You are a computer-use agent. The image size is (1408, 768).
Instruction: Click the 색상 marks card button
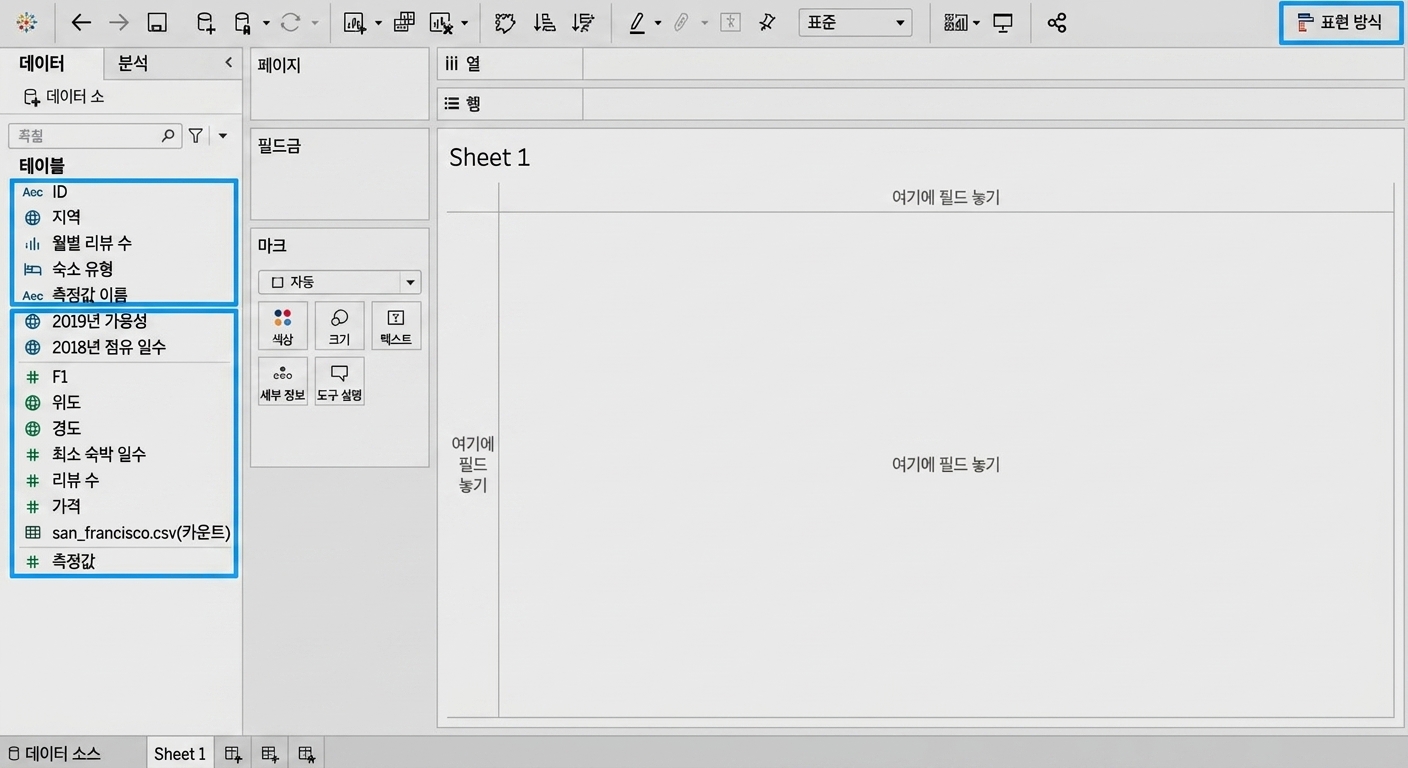click(x=283, y=326)
